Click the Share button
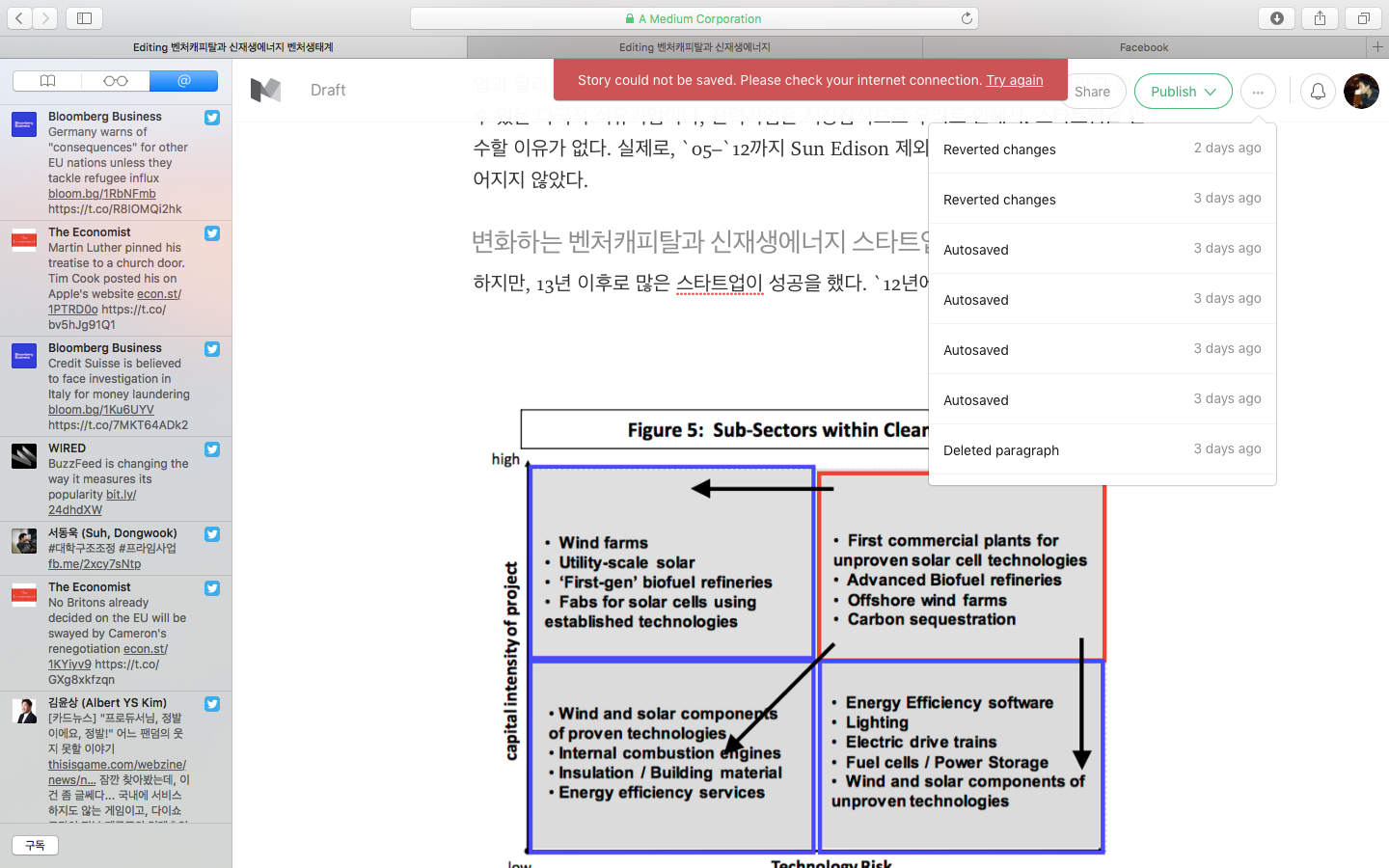This screenshot has height=868, width=1389. pos(1093,92)
